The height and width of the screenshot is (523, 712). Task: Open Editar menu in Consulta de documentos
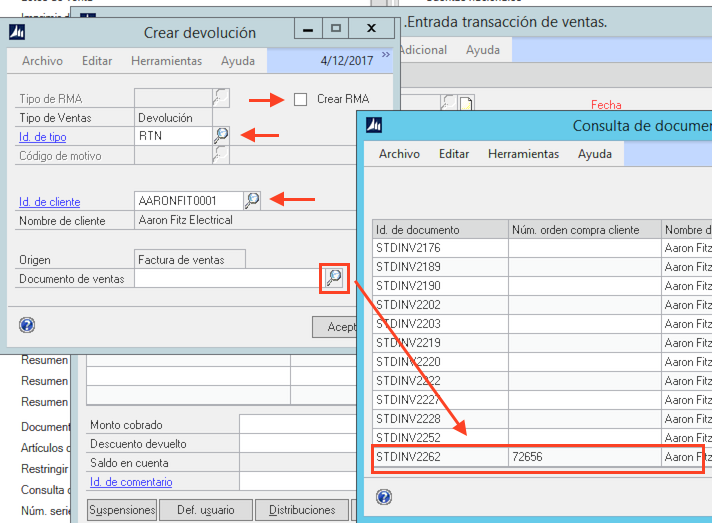454,154
